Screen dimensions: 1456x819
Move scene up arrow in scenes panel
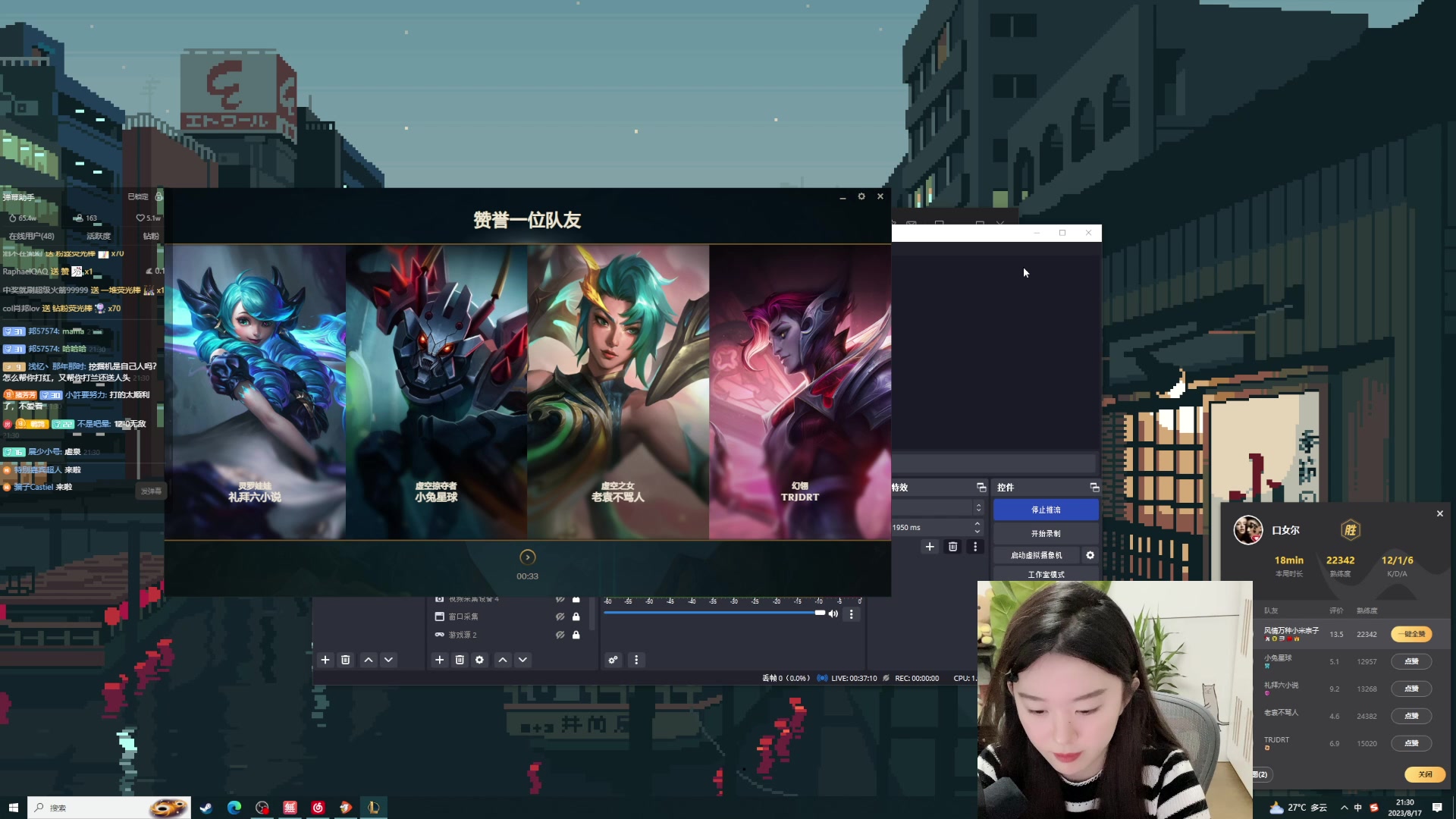tap(369, 660)
